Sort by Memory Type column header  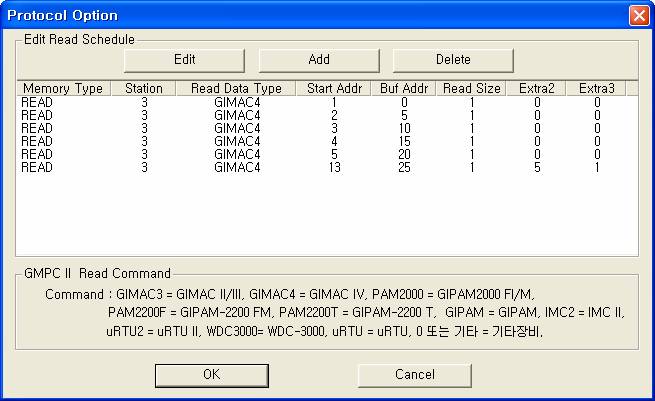(63, 89)
